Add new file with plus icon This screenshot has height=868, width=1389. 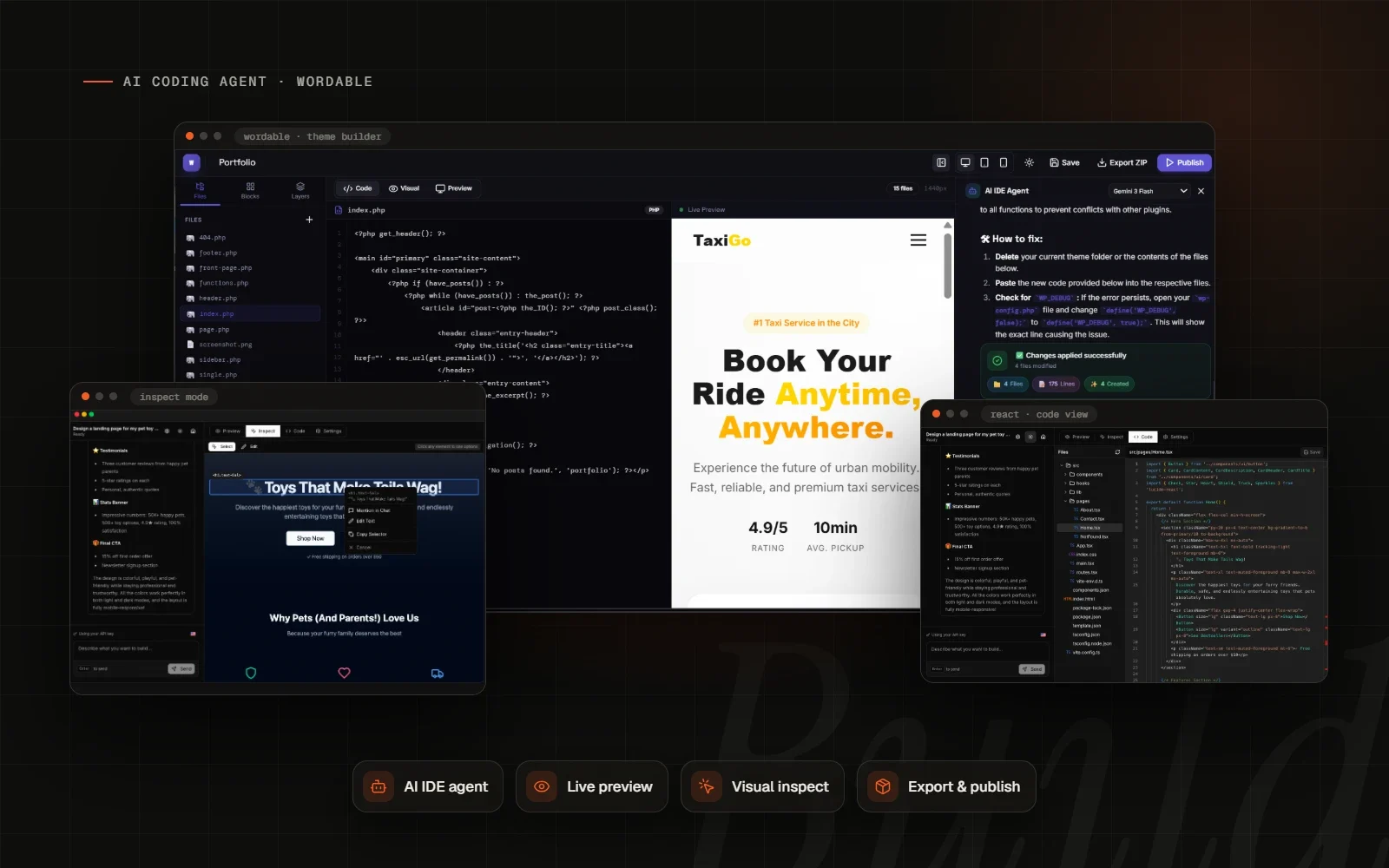309,220
